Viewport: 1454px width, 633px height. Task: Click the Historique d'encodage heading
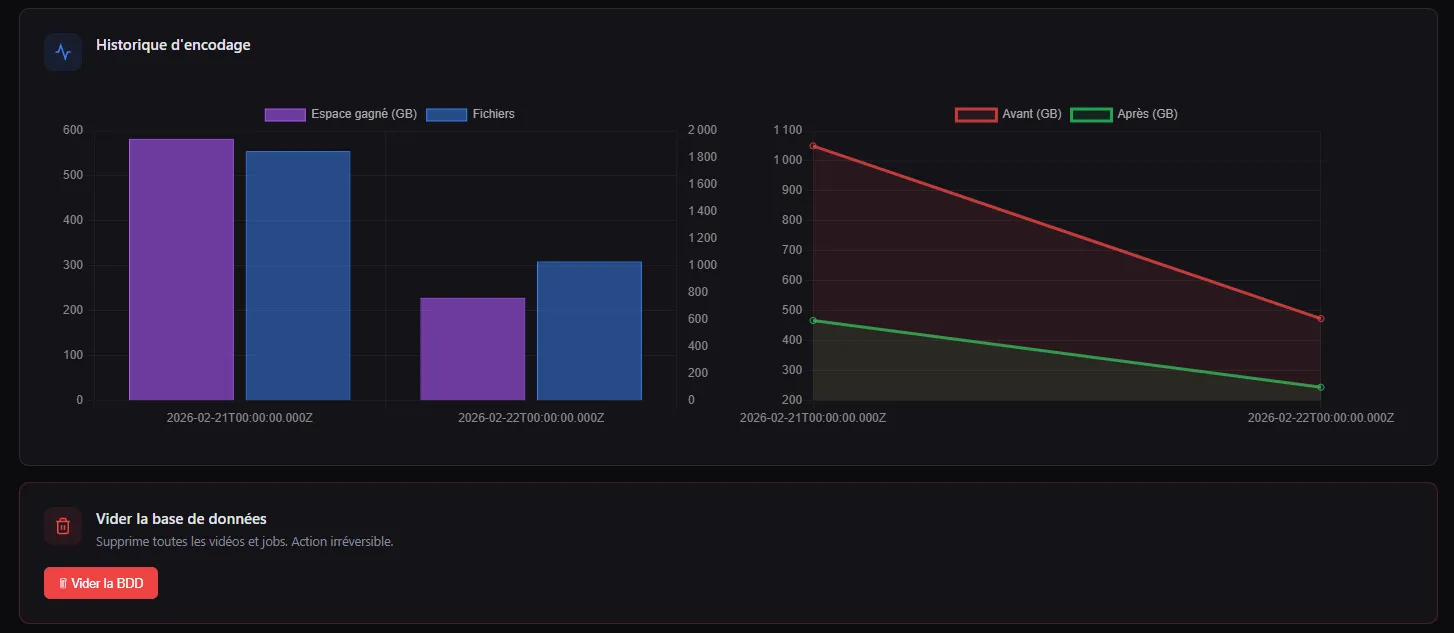coord(173,45)
